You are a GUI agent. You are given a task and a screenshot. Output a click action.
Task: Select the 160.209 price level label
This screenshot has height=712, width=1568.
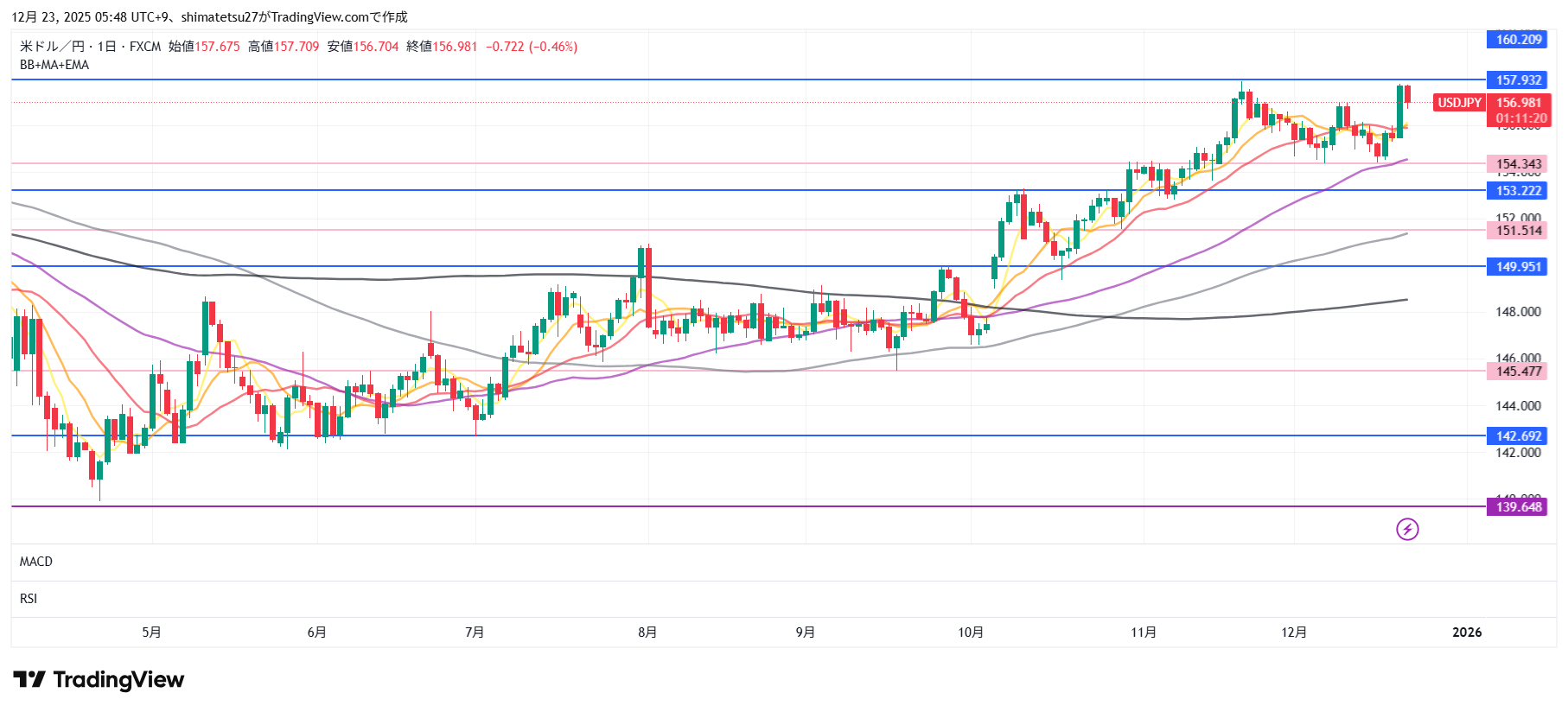1519,40
